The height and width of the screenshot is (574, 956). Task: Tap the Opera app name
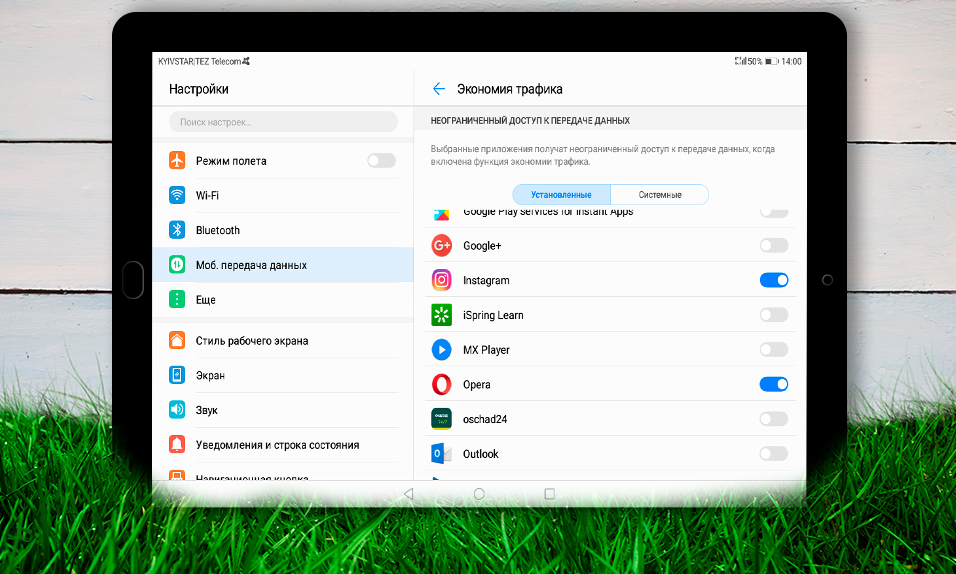click(477, 385)
